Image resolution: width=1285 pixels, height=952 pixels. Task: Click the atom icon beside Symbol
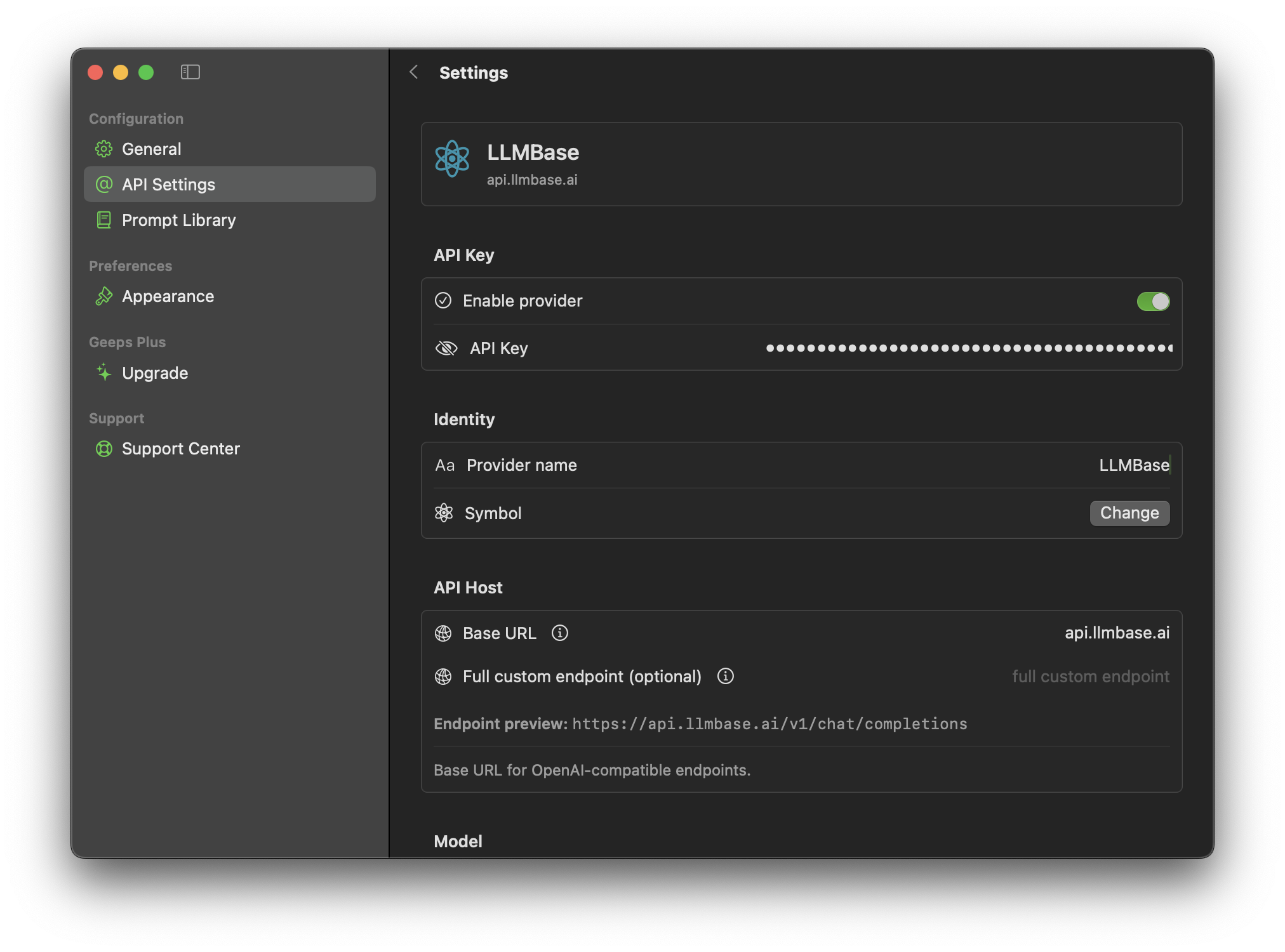[x=444, y=513]
